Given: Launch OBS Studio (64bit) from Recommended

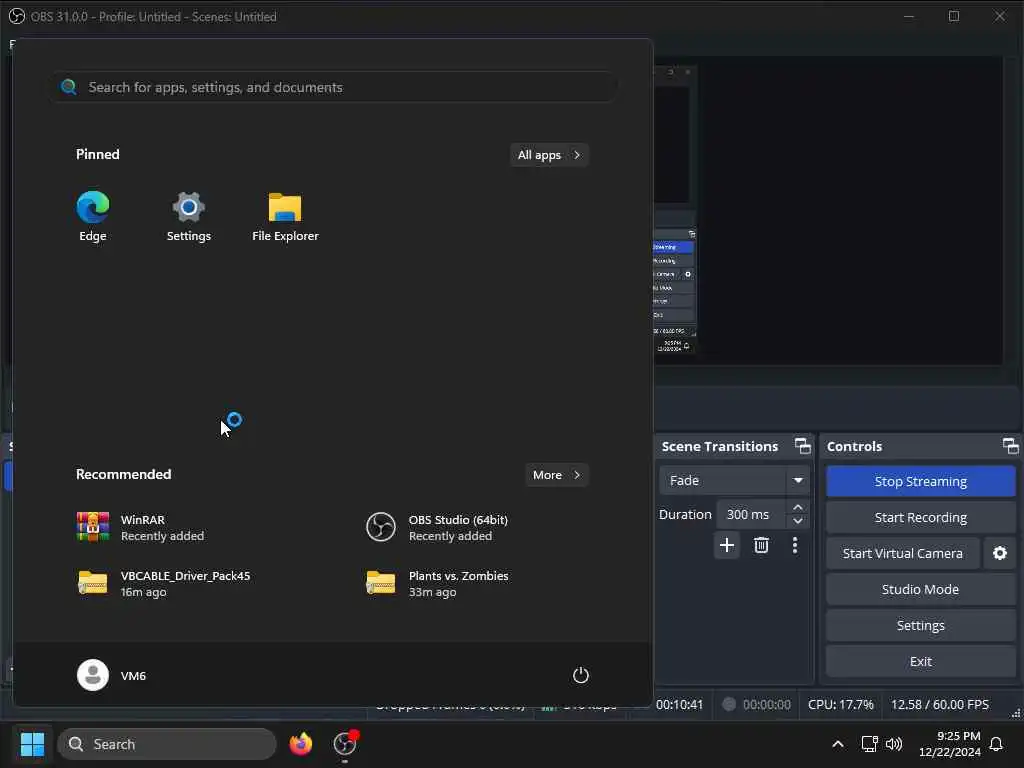Looking at the screenshot, I should pos(438,528).
